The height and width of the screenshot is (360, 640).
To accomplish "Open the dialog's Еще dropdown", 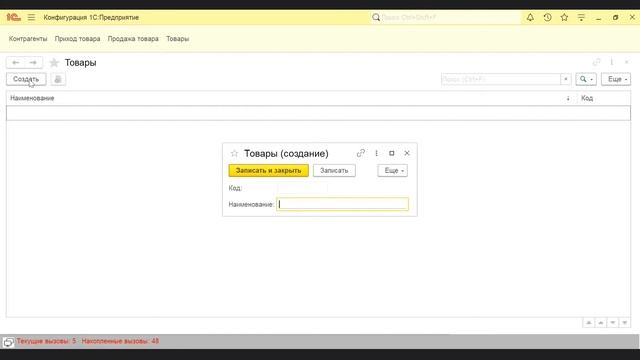I will (393, 171).
